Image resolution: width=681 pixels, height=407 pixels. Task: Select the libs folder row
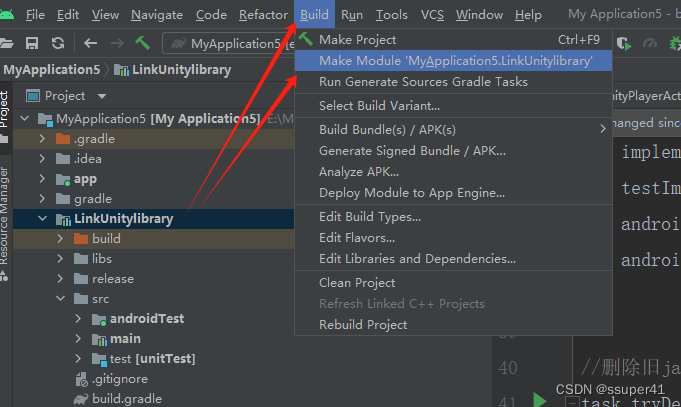154,258
